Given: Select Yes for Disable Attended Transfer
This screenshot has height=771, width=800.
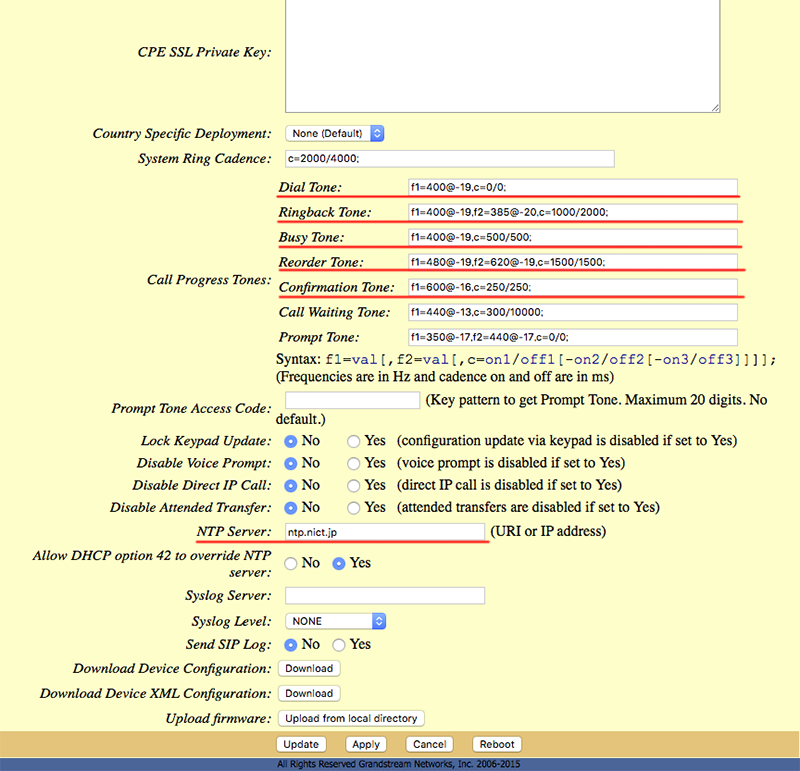Looking at the screenshot, I should (x=353, y=508).
